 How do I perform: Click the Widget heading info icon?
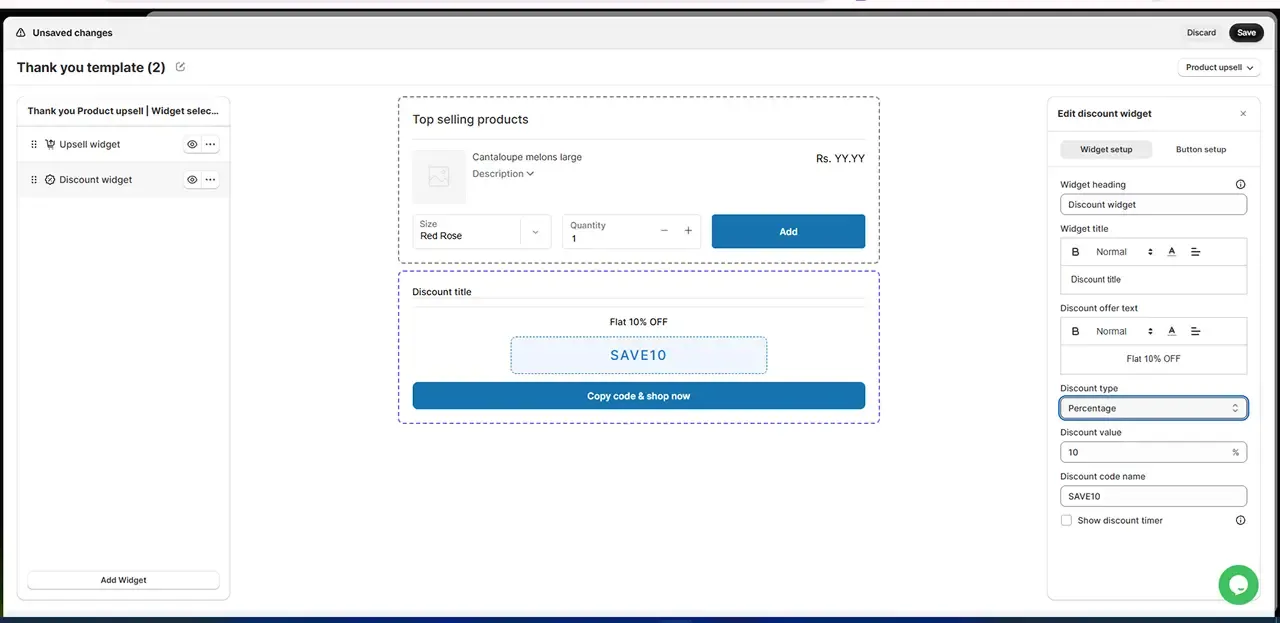coord(1241,185)
